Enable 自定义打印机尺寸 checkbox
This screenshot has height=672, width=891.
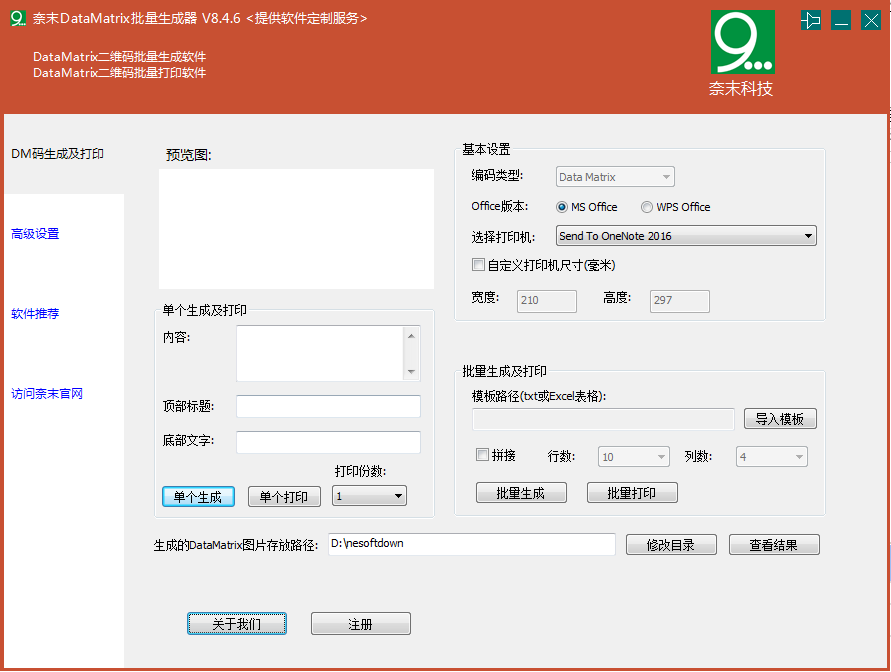[478, 265]
